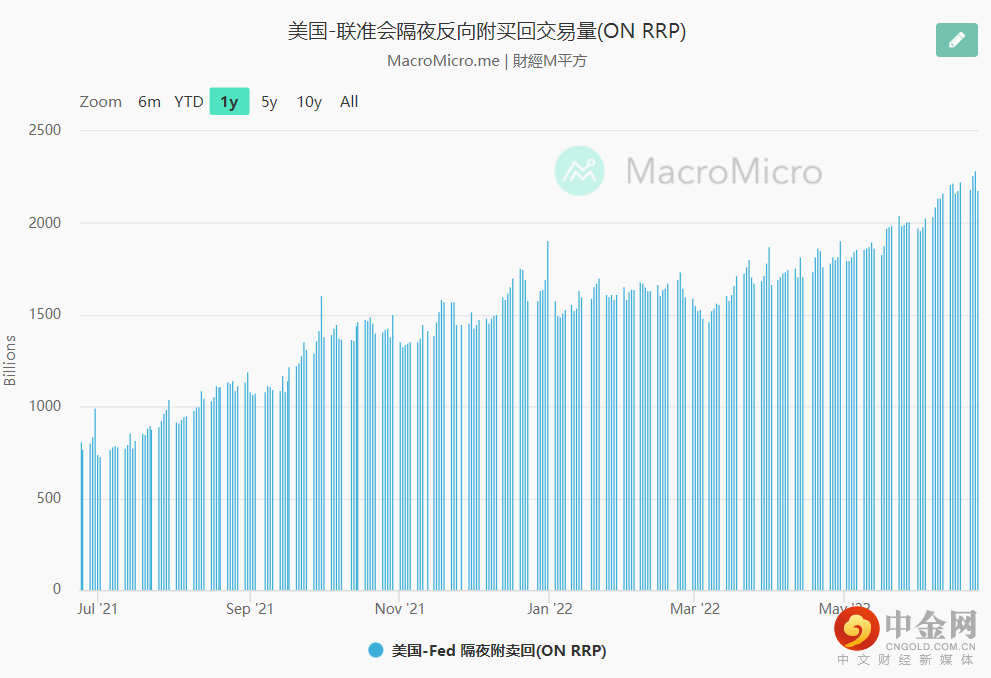Click the green pencil edit button
The height and width of the screenshot is (678, 991).
(x=956, y=40)
